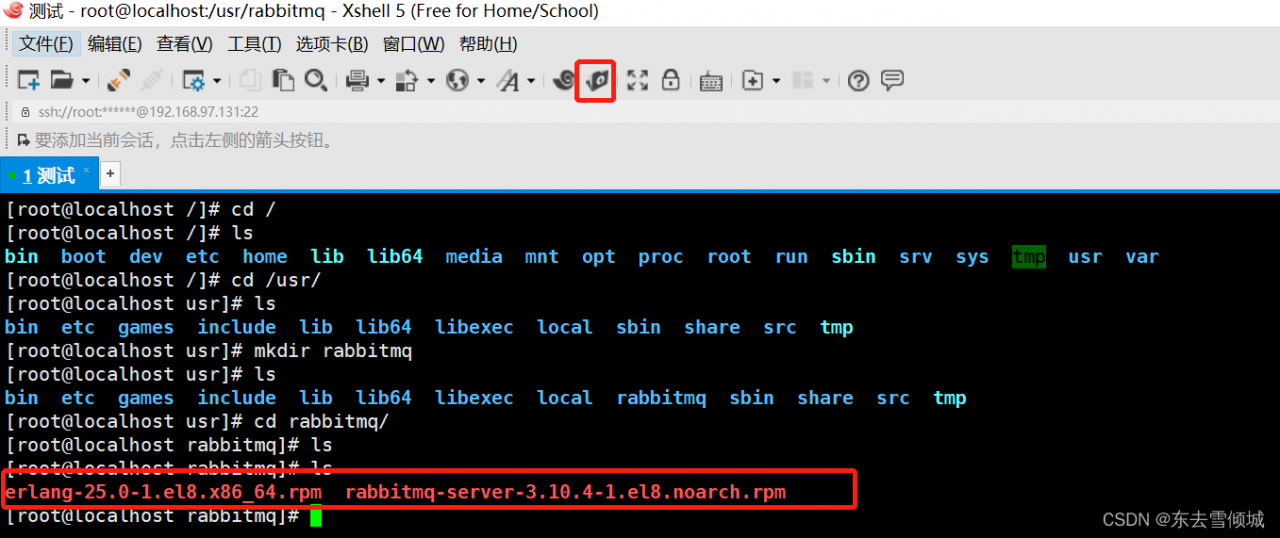Click the add-current-session arrow button
The image size is (1280, 538).
pos(23,140)
